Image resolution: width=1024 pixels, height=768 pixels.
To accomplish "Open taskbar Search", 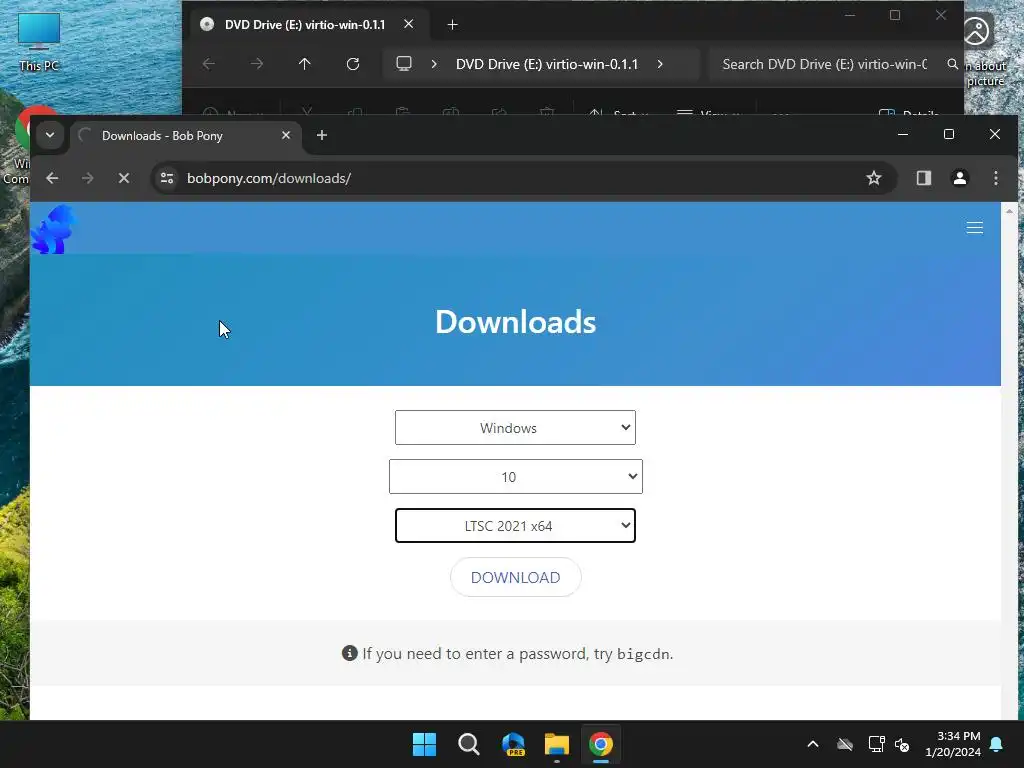I will [468, 744].
